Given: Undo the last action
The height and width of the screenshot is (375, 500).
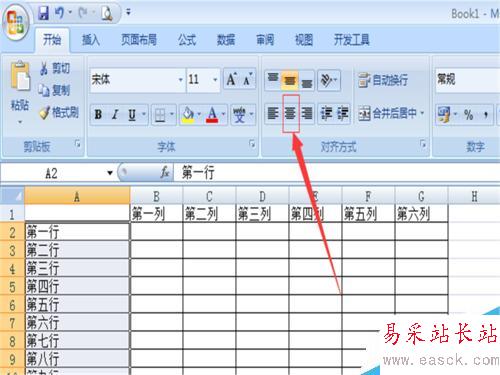Looking at the screenshot, I should [59, 13].
